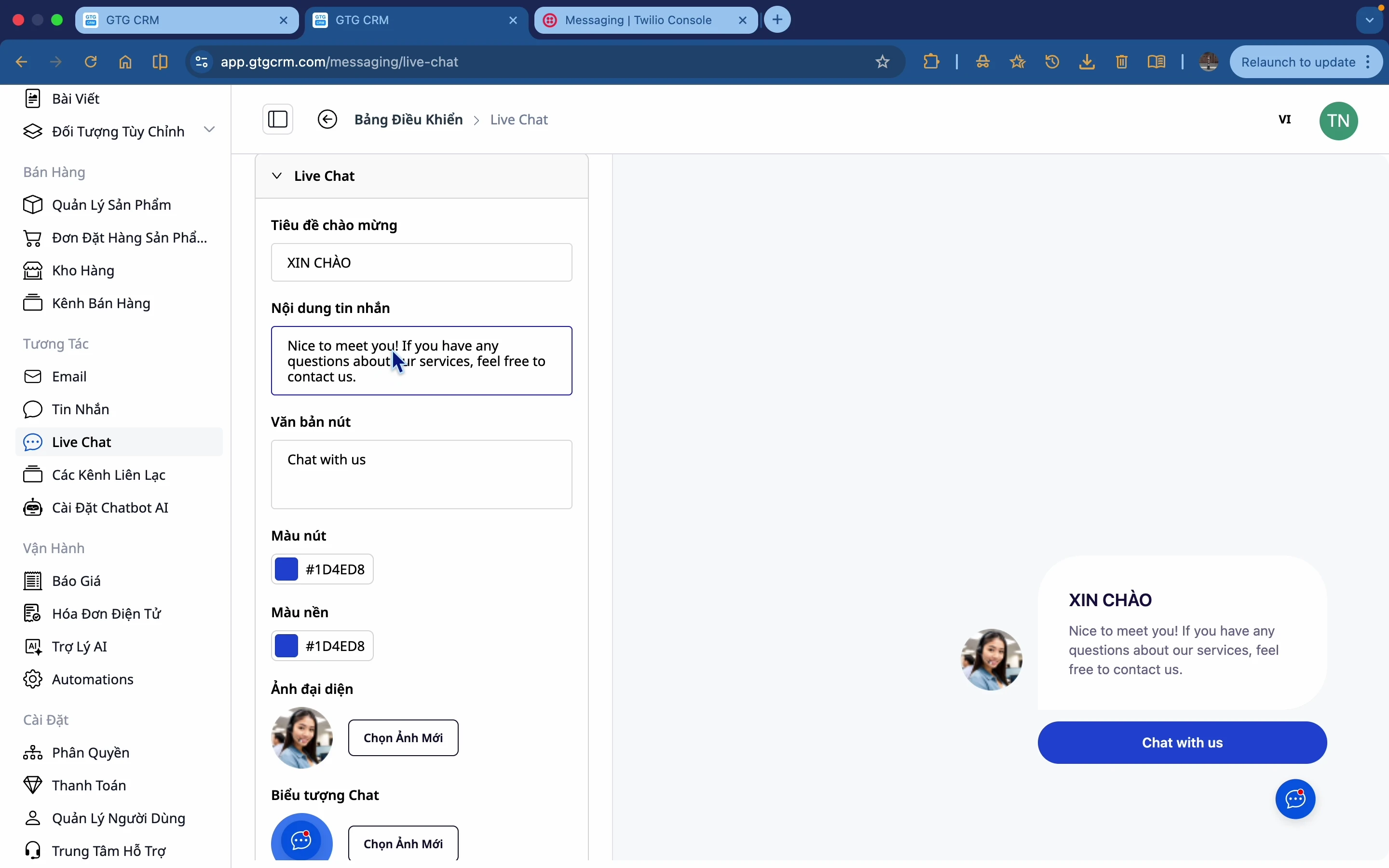Click the Tiêu đề chào mừng input field
Image resolution: width=1389 pixels, height=868 pixels.
[x=422, y=263]
